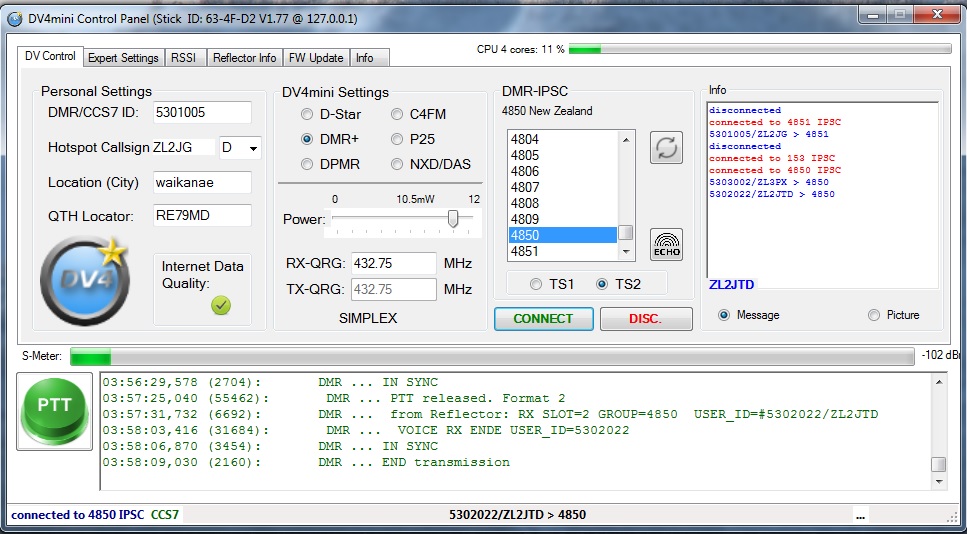Click the DV4mini title bar app icon

click(15, 18)
